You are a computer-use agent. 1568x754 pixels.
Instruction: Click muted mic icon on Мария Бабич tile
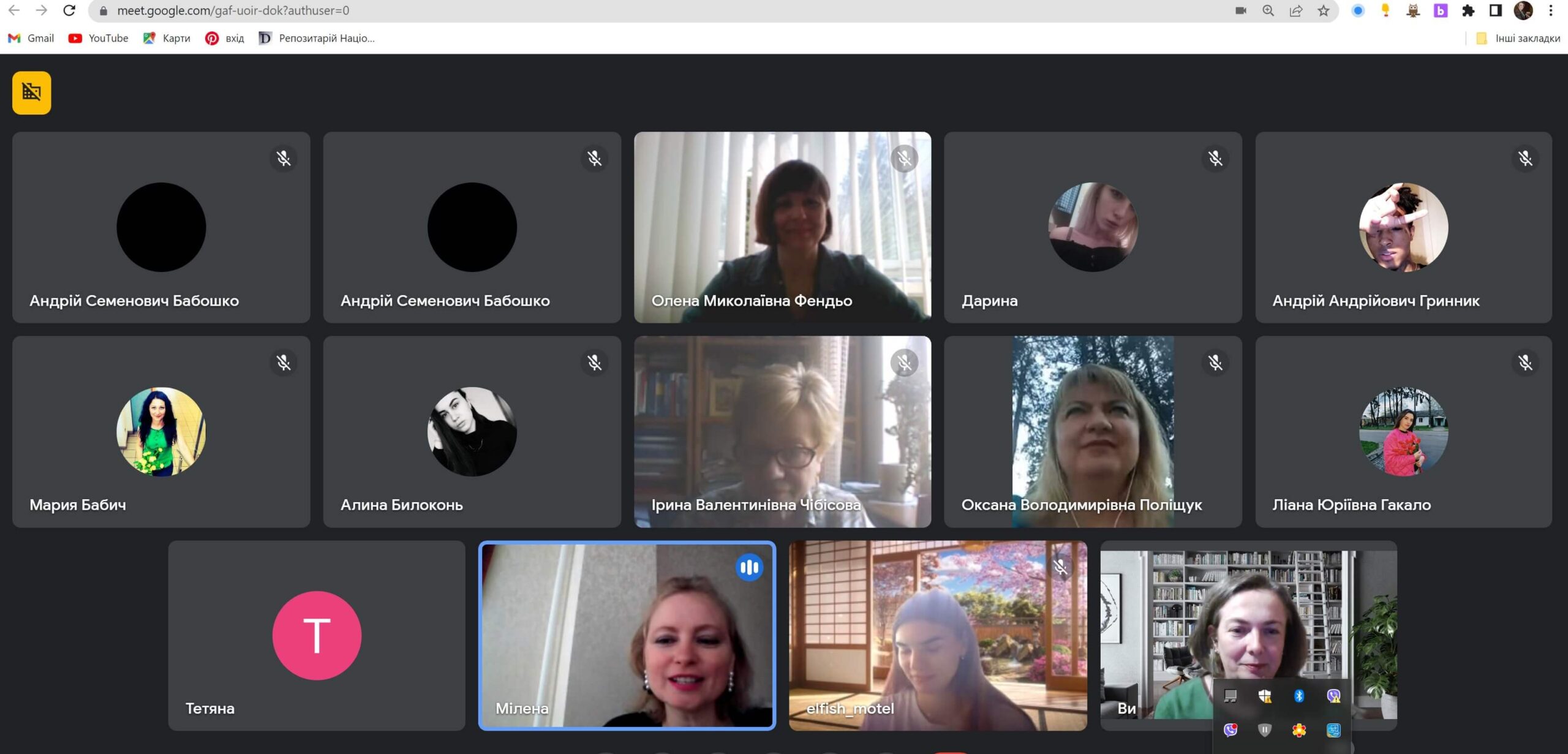pos(283,363)
